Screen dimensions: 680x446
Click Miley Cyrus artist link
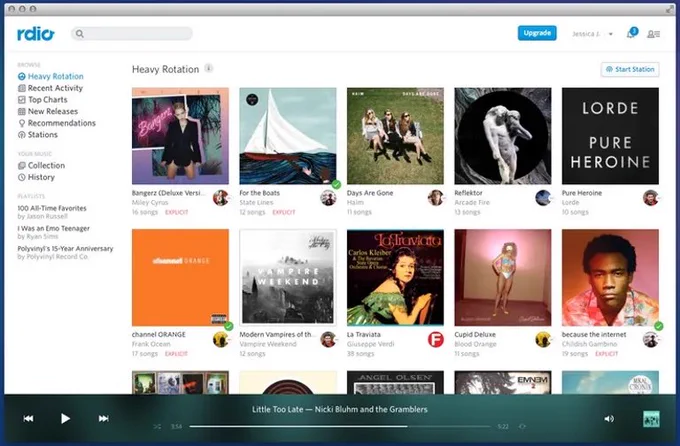[x=150, y=203]
